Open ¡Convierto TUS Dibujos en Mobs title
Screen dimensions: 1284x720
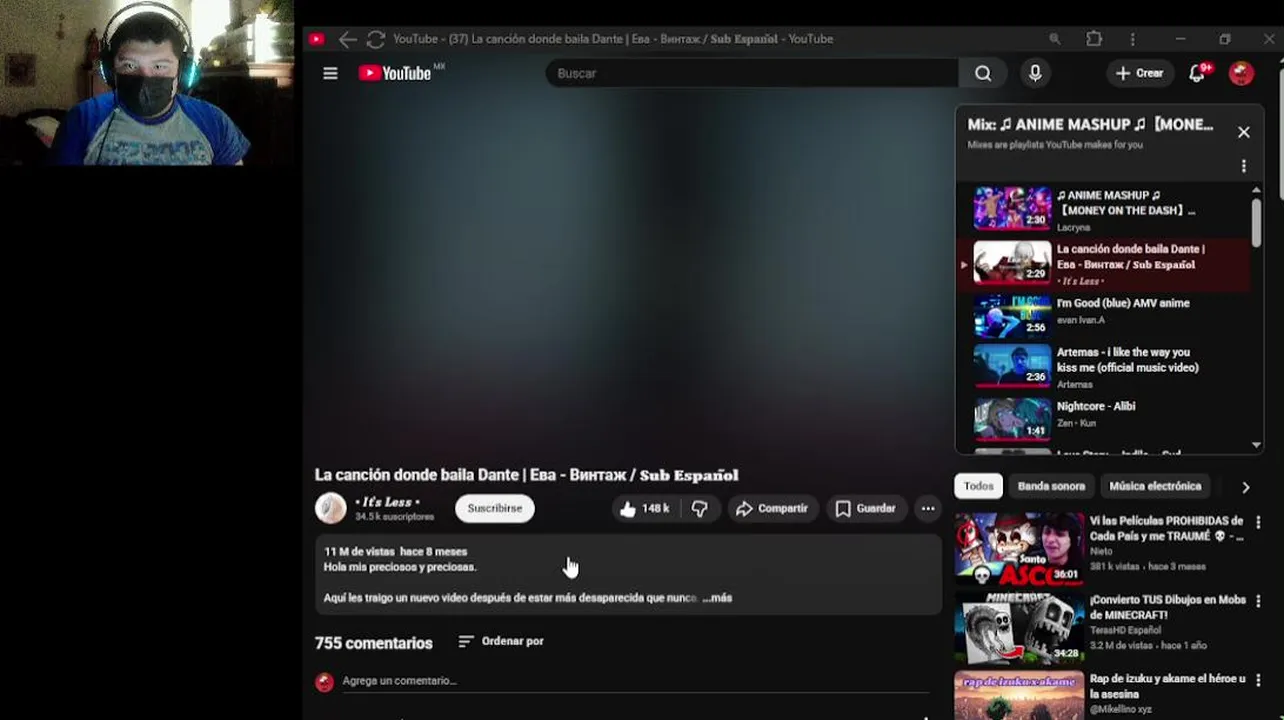(x=1168, y=607)
